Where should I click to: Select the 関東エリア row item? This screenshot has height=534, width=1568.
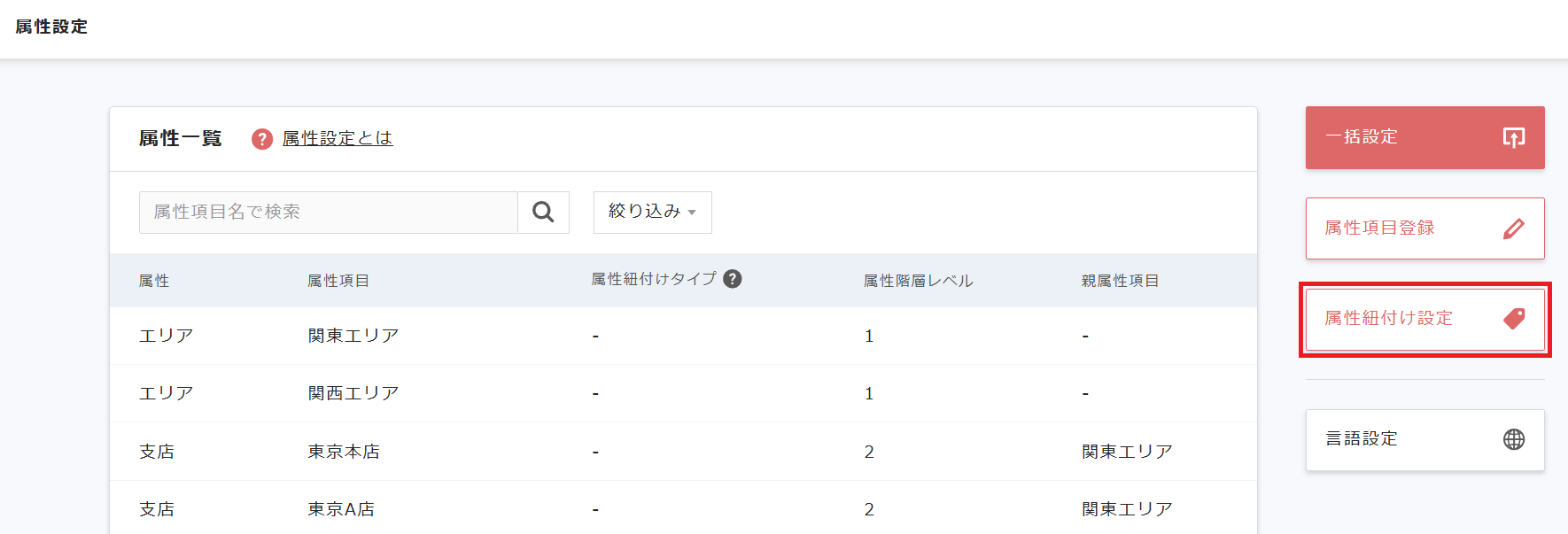(x=353, y=336)
